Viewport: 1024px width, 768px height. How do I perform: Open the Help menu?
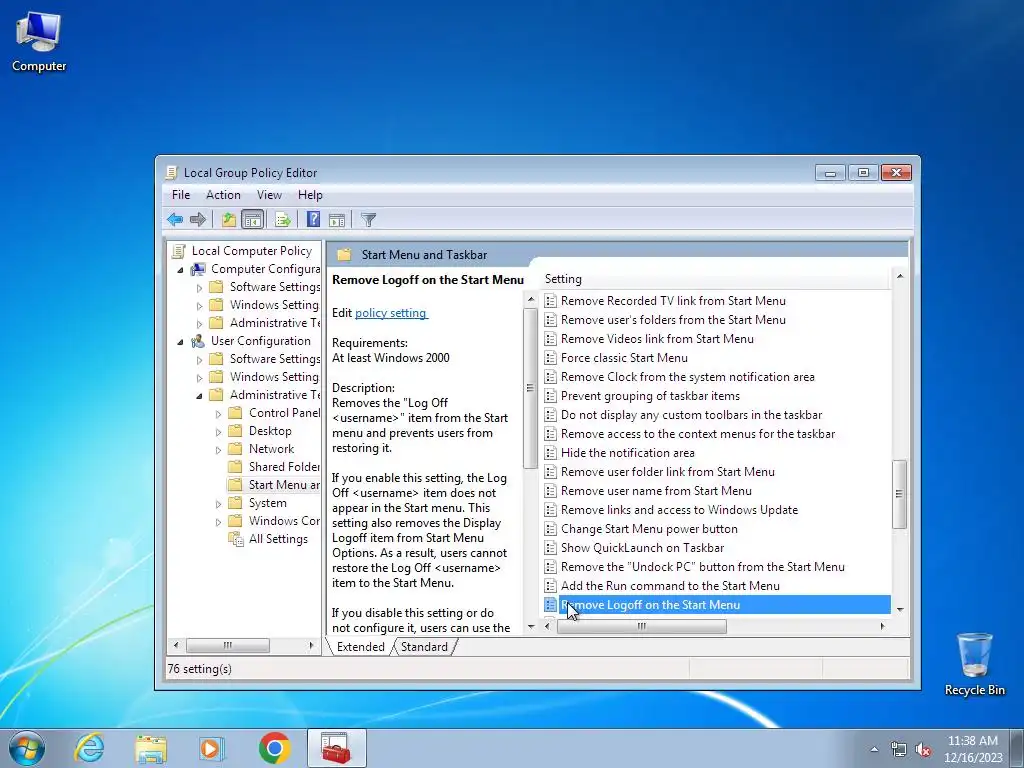[310, 195]
